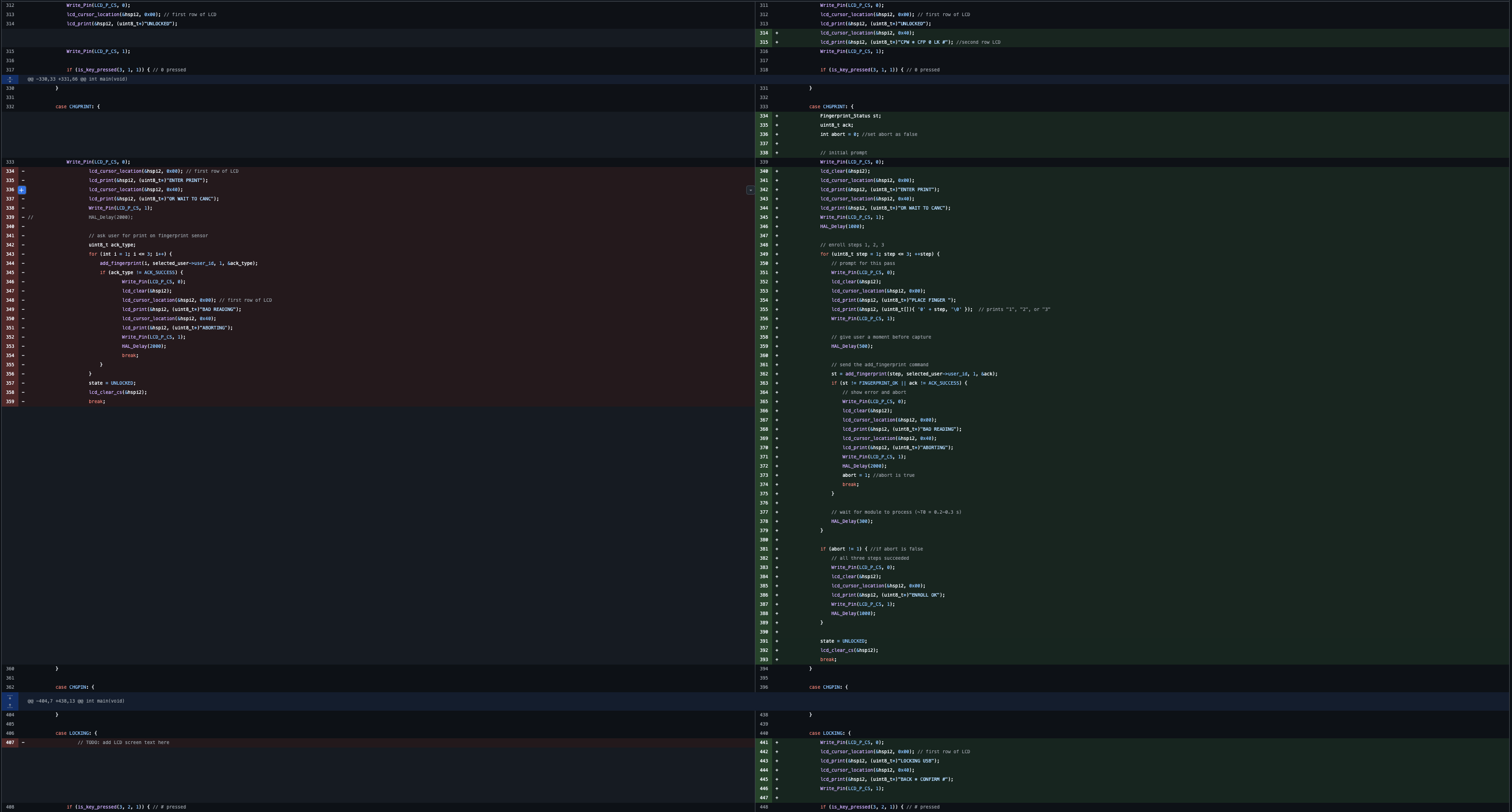Click the added line printing "ENROLL OK"
The width and height of the screenshot is (1512, 812).
coord(887,595)
